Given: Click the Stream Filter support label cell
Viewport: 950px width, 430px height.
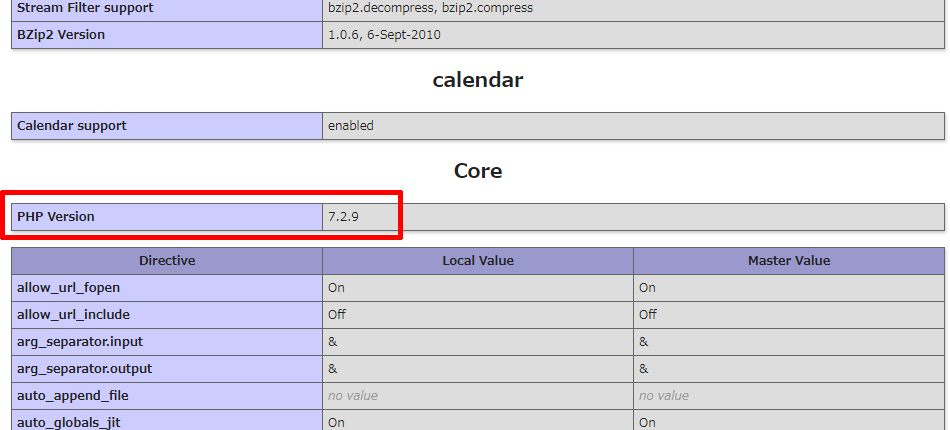Looking at the screenshot, I should pos(85,8).
